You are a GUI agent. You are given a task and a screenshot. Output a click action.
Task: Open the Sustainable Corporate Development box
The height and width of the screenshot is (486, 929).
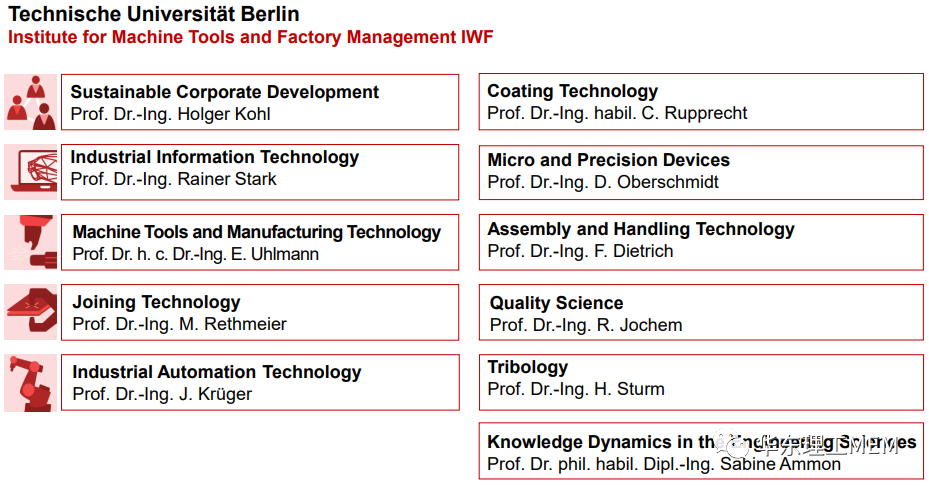(x=260, y=102)
